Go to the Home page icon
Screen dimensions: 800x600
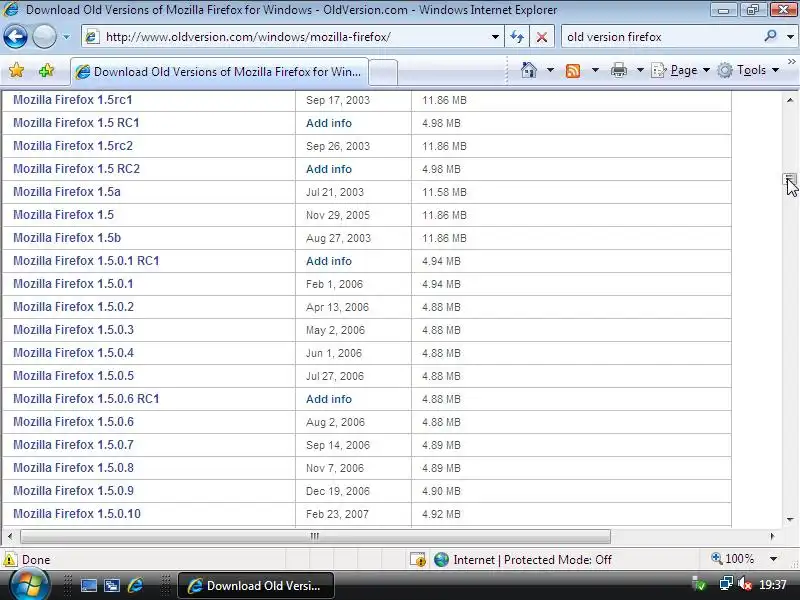tap(529, 70)
